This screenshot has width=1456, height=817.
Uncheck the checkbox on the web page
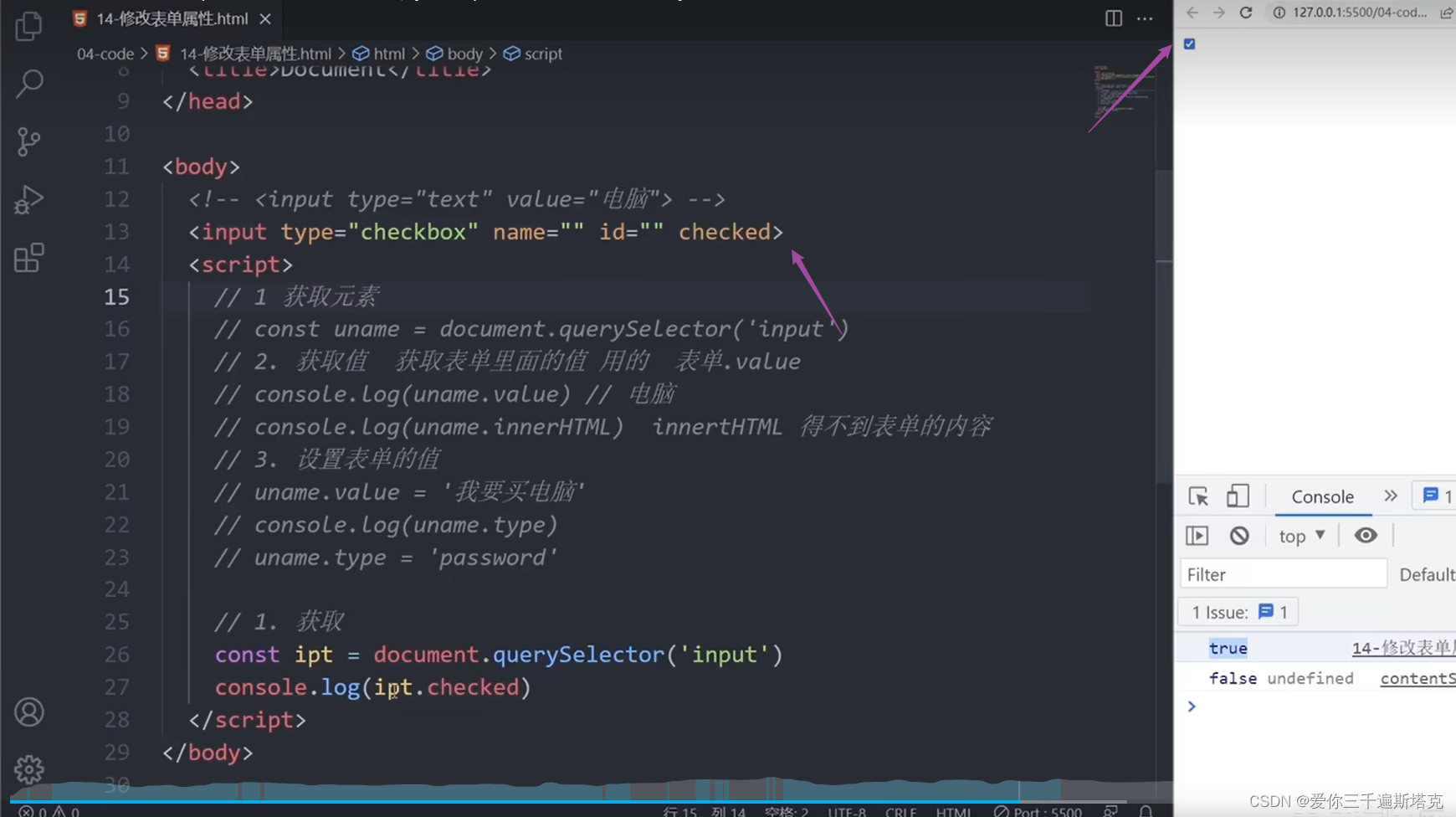1189,44
